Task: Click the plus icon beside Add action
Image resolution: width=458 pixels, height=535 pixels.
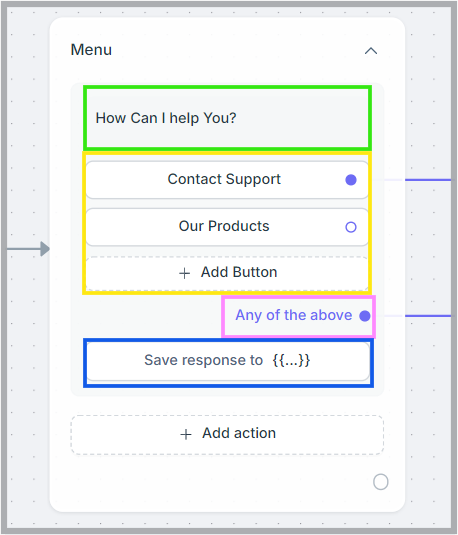Action: point(186,434)
